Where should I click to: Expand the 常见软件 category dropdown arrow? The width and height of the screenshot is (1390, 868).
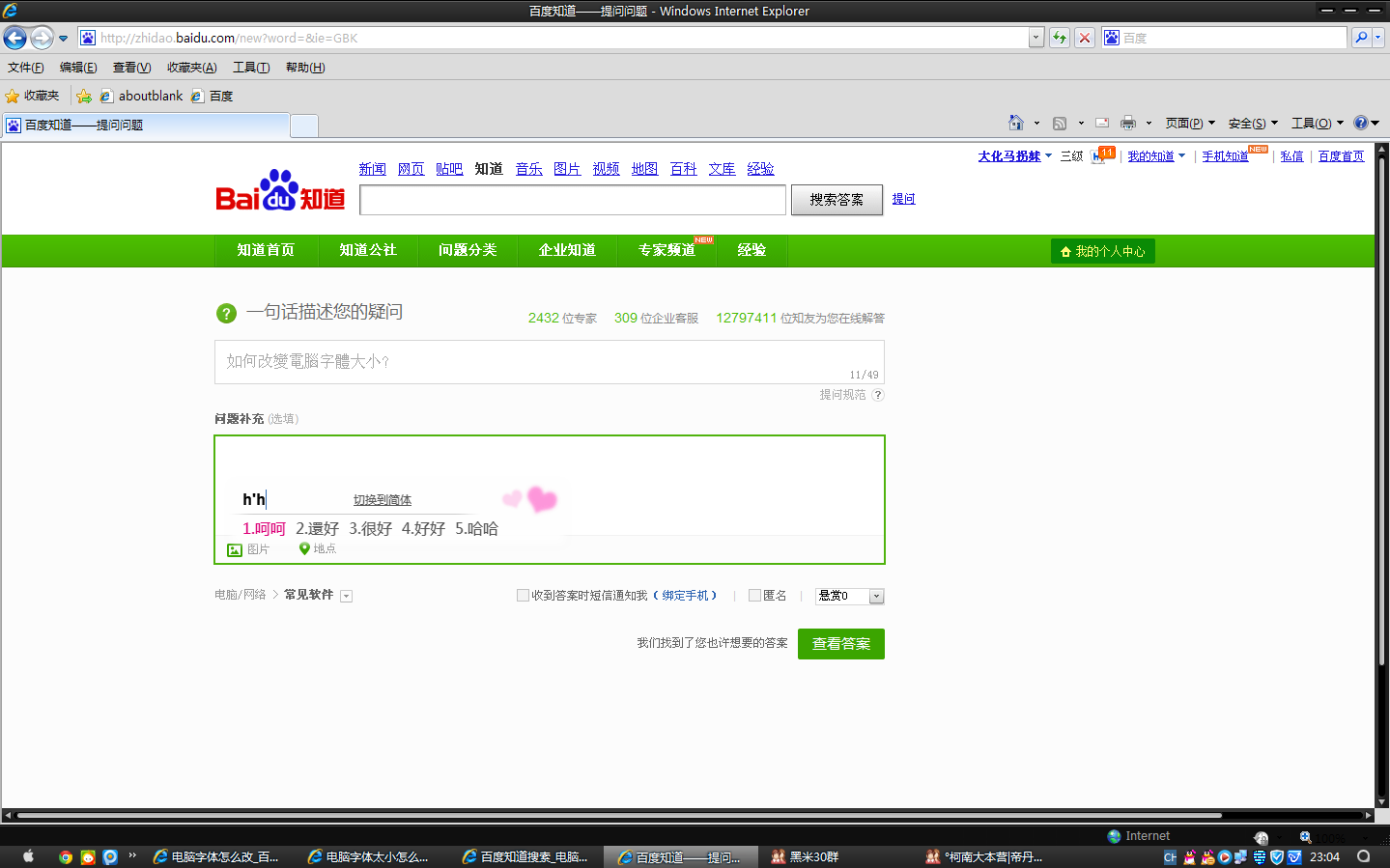[346, 596]
